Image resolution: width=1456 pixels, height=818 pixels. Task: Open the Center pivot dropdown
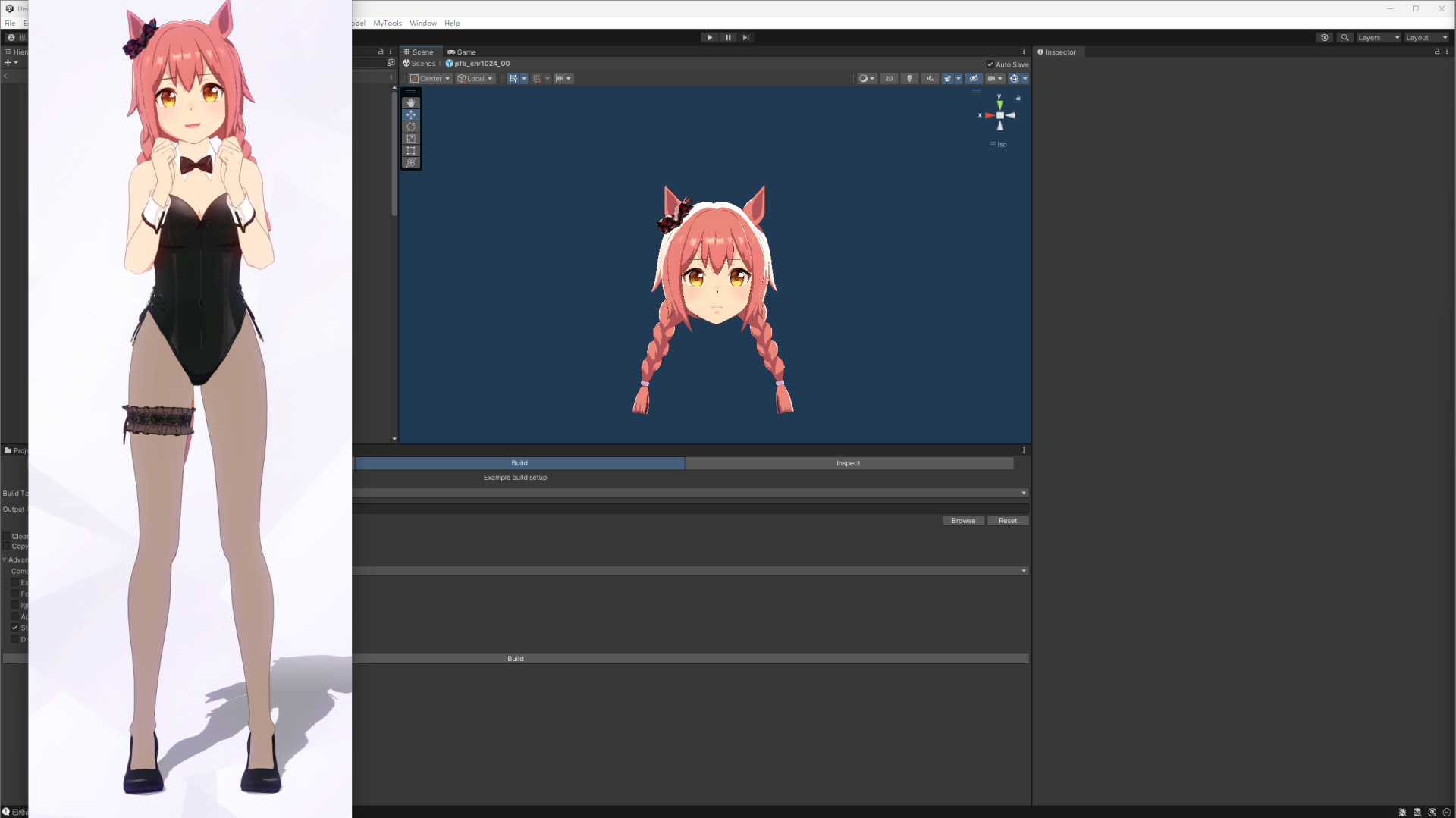click(x=430, y=78)
